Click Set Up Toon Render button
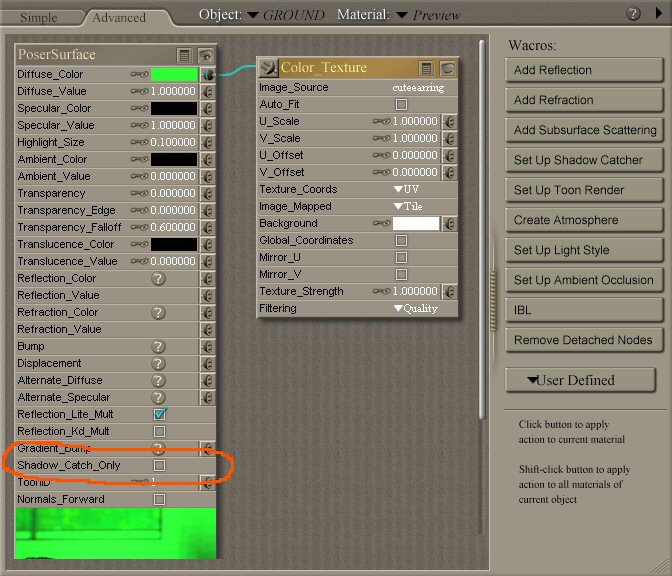 tap(584, 190)
